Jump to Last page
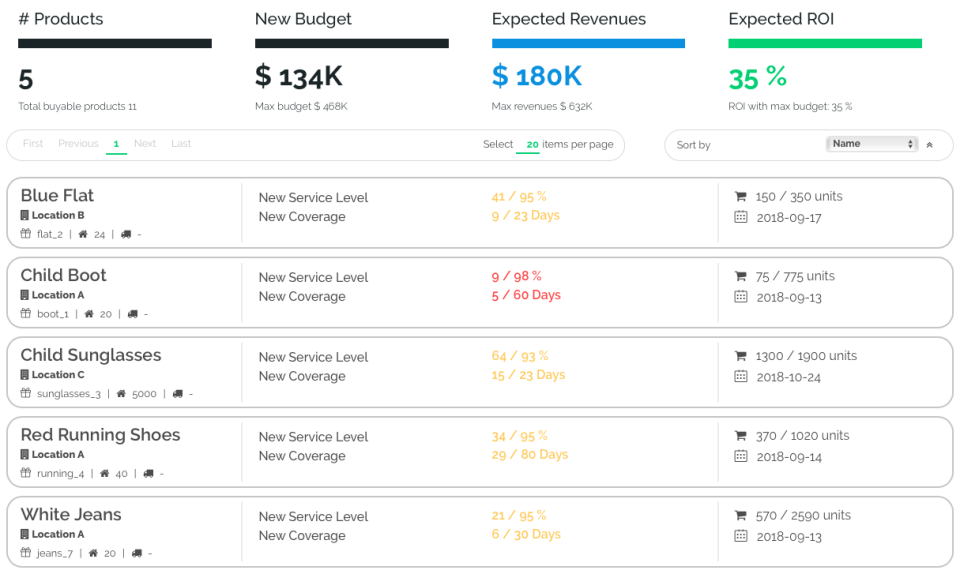The width and height of the screenshot is (960, 574). click(x=181, y=144)
